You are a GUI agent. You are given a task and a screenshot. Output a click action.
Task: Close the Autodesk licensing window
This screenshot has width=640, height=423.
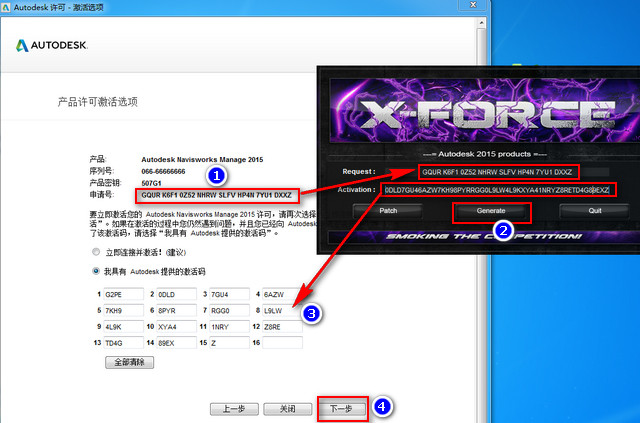coord(473,4)
